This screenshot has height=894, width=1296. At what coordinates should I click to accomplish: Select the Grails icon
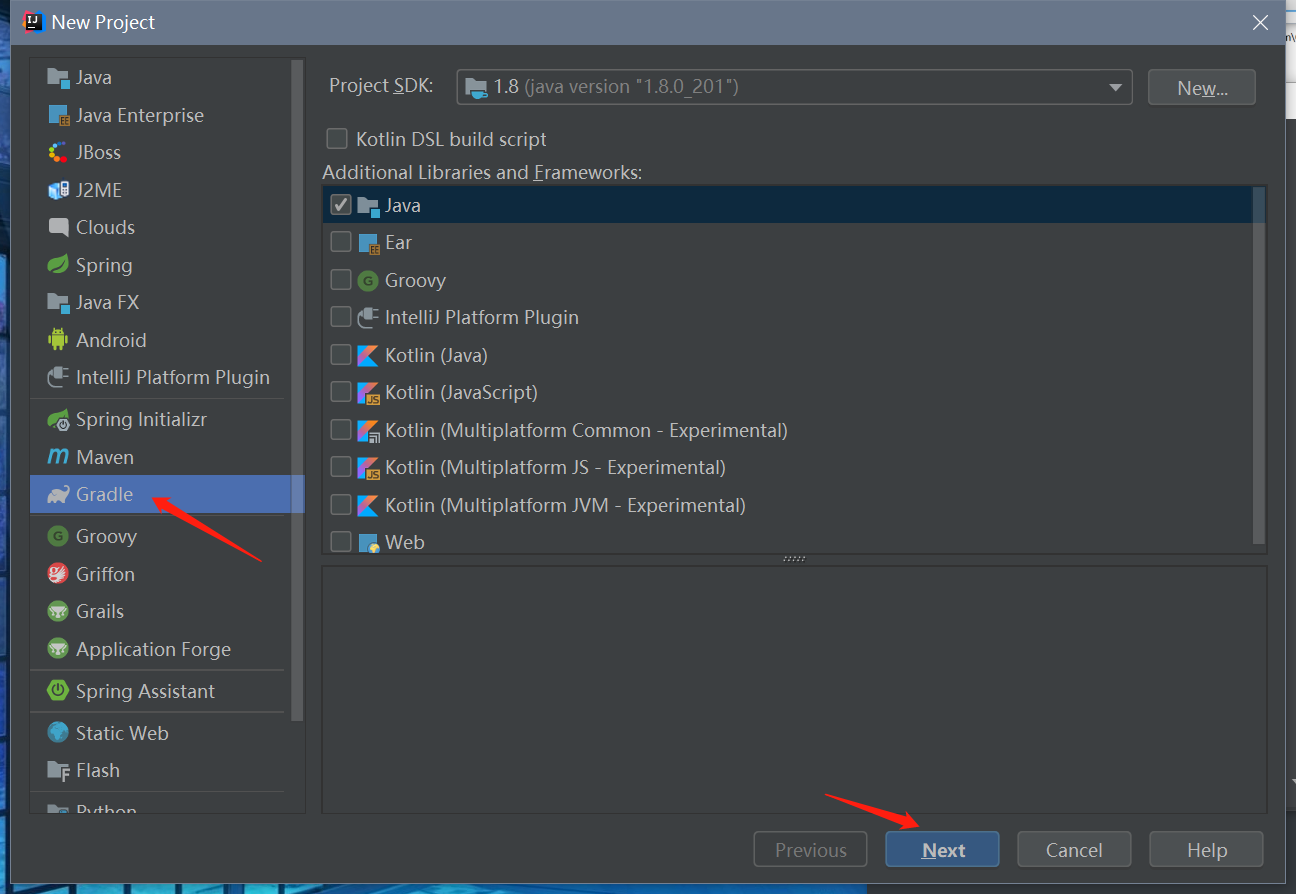coord(58,611)
